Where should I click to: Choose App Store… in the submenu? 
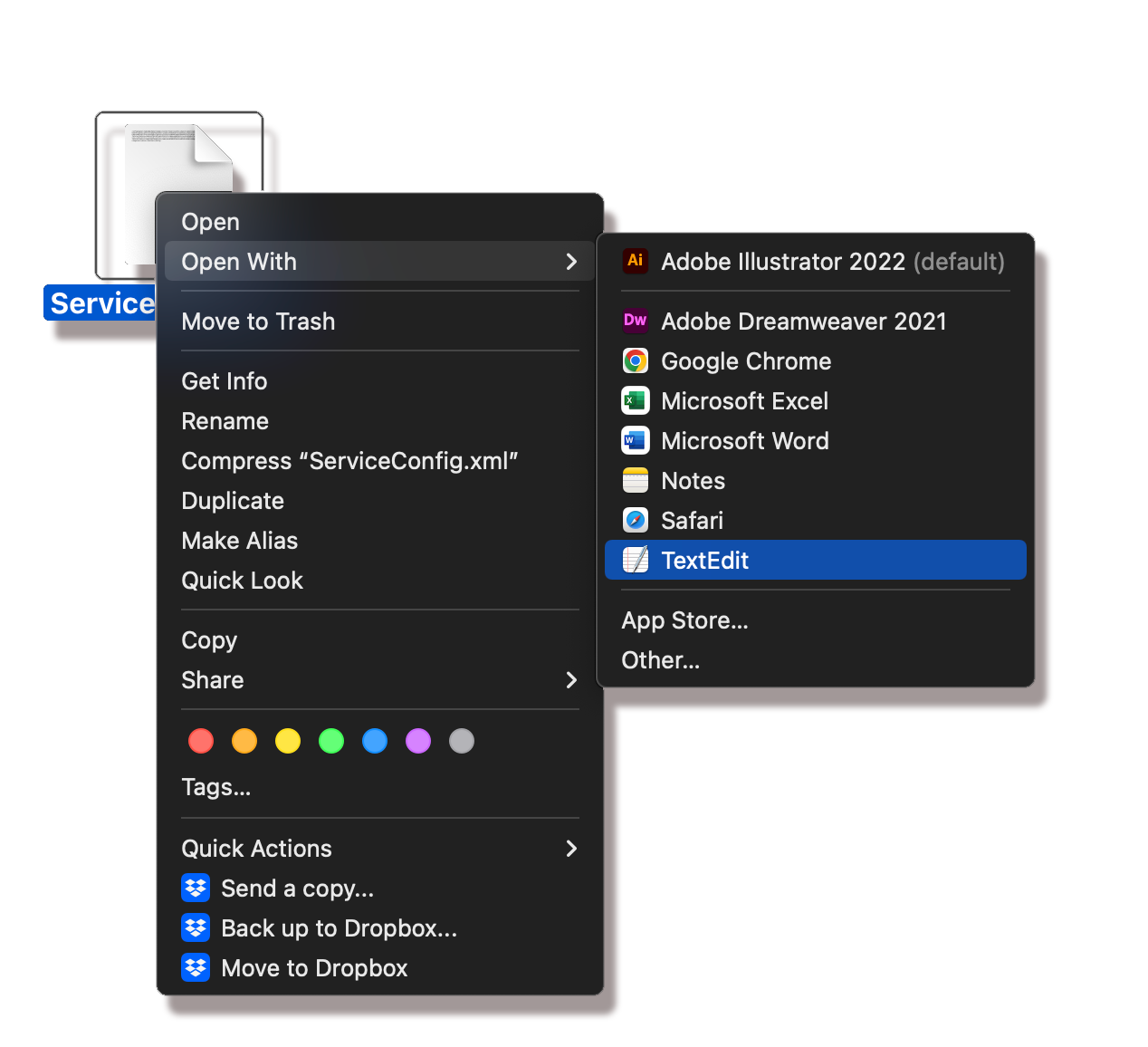pyautogui.click(x=816, y=620)
